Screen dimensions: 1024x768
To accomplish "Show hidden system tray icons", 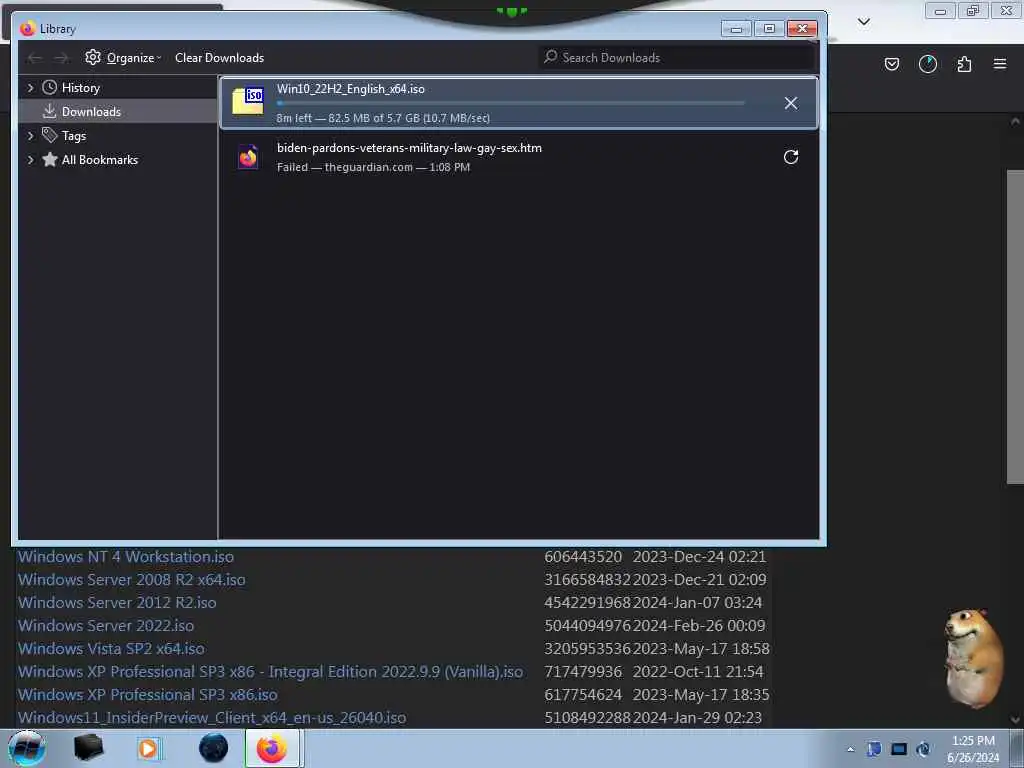I will pos(850,750).
